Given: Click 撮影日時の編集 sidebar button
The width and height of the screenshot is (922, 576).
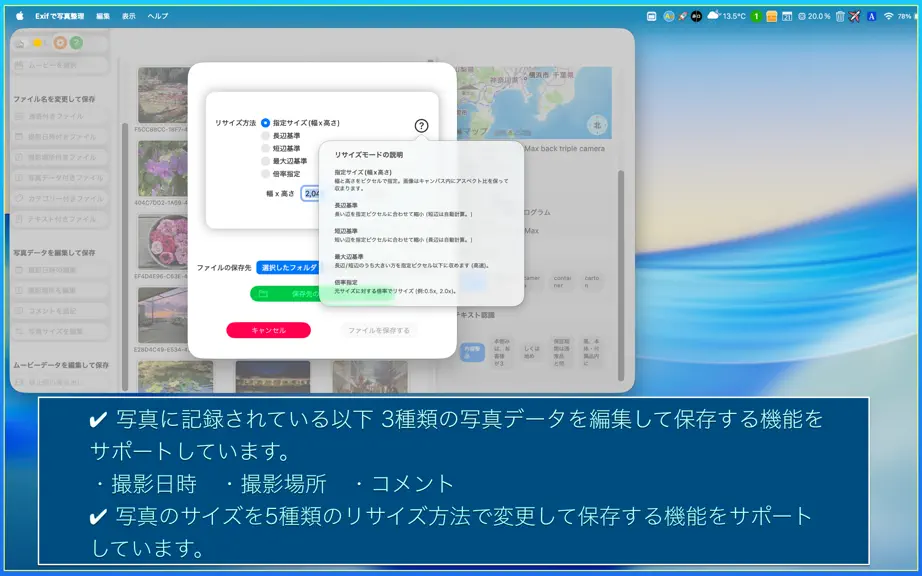Looking at the screenshot, I should tap(60, 270).
